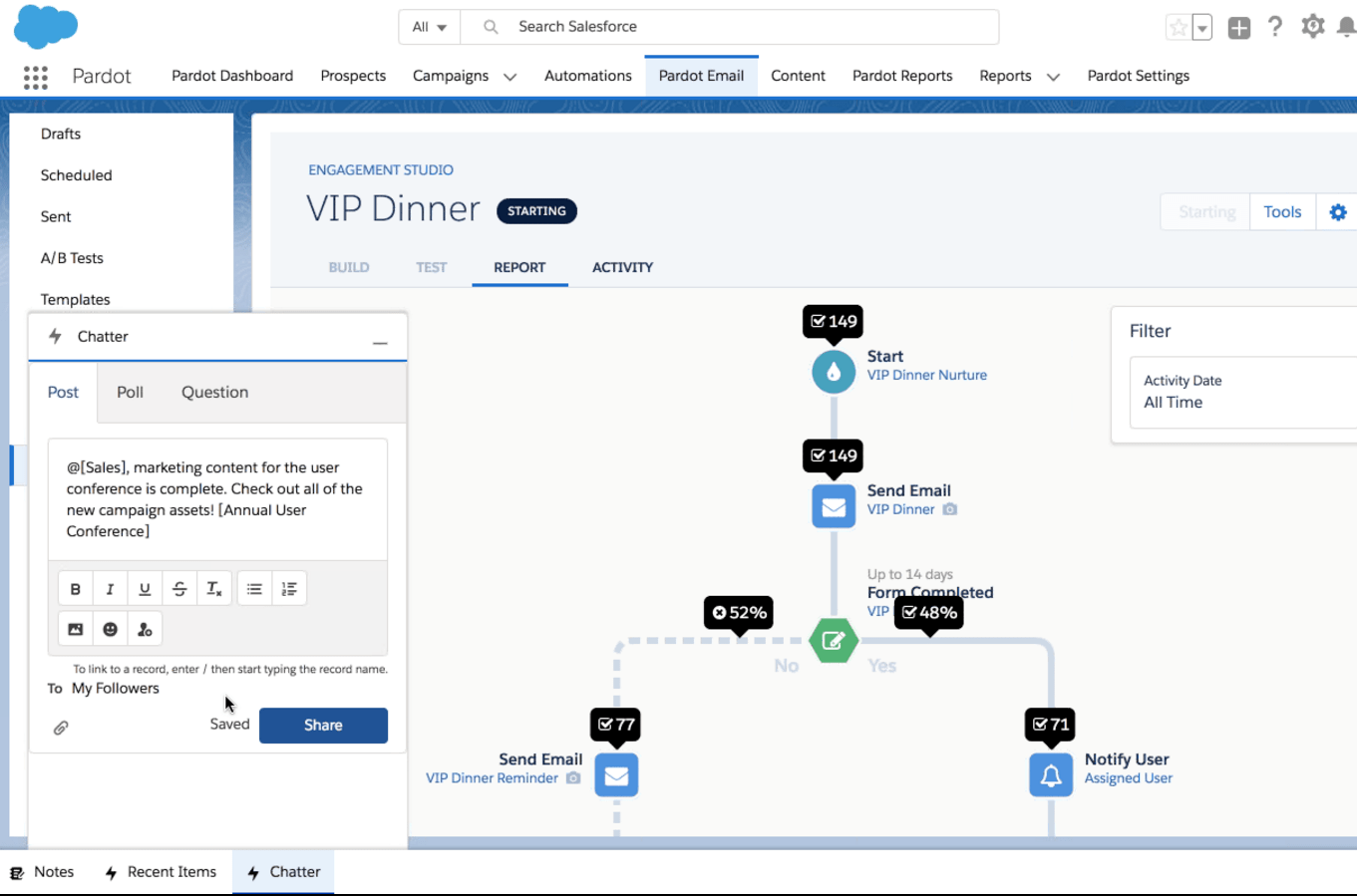The height and width of the screenshot is (896, 1357).
Task: Open the Help question mark
Action: pos(1275,27)
